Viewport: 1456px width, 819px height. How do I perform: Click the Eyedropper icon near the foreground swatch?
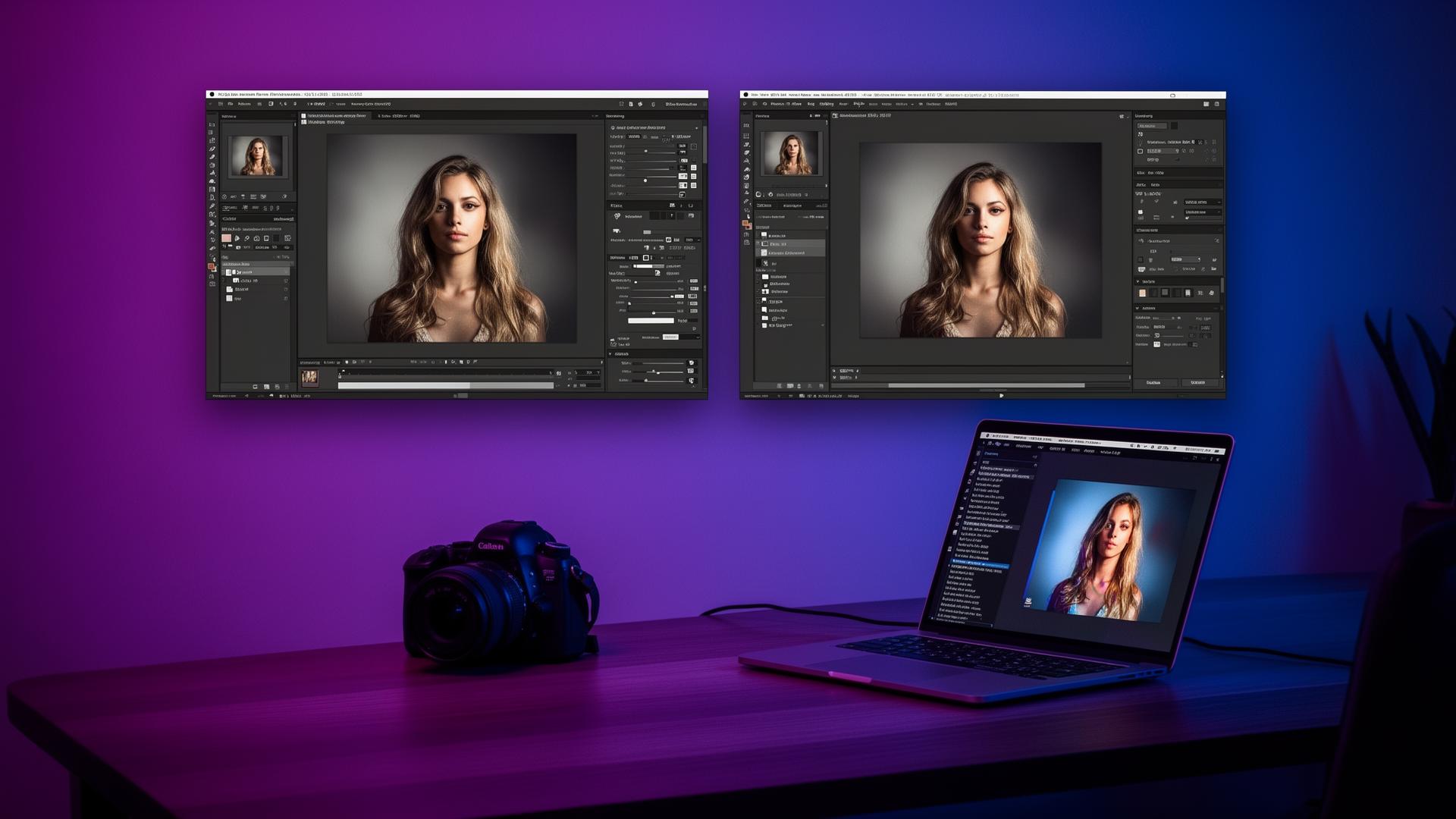point(237,237)
